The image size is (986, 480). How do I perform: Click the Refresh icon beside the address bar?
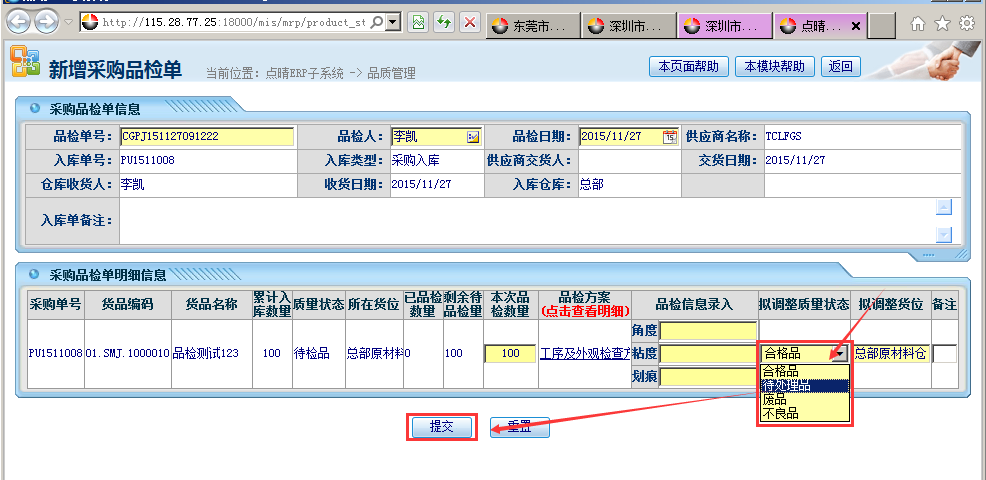[444, 21]
